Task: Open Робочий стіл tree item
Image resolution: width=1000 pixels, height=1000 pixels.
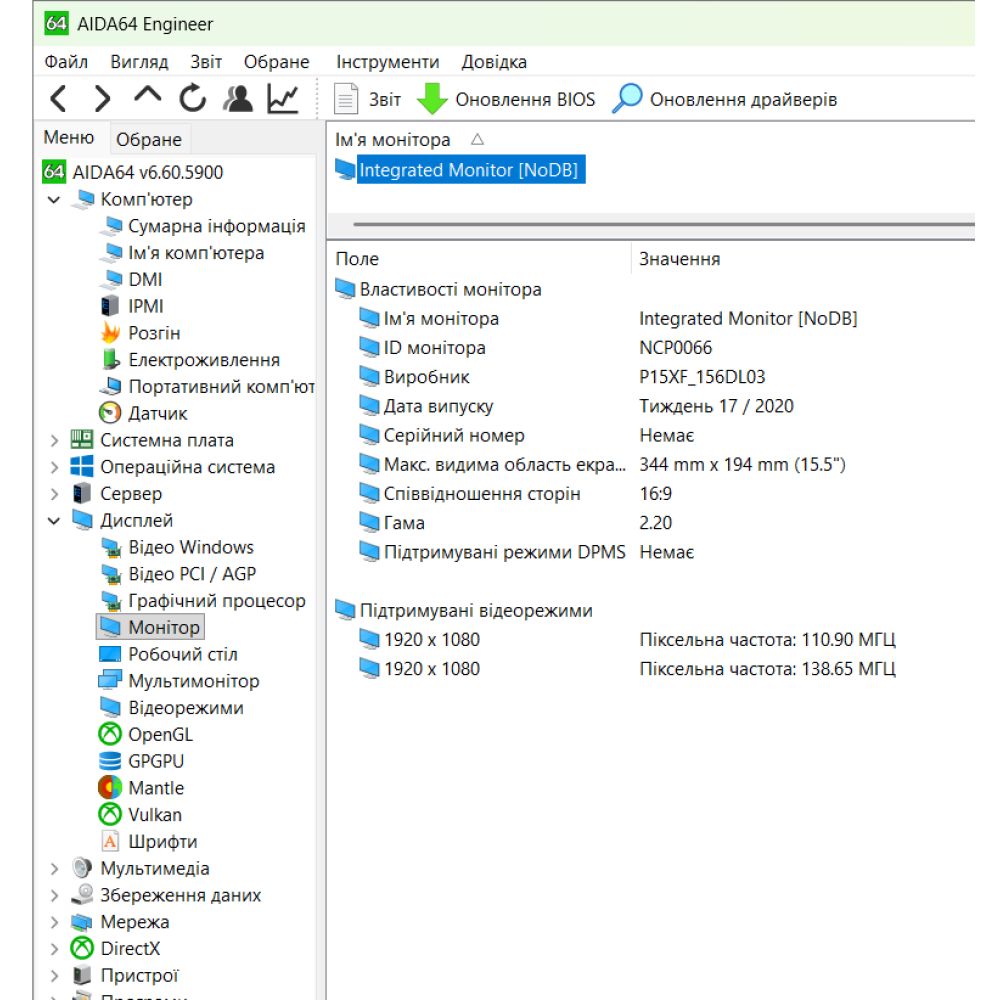Action: [168, 654]
